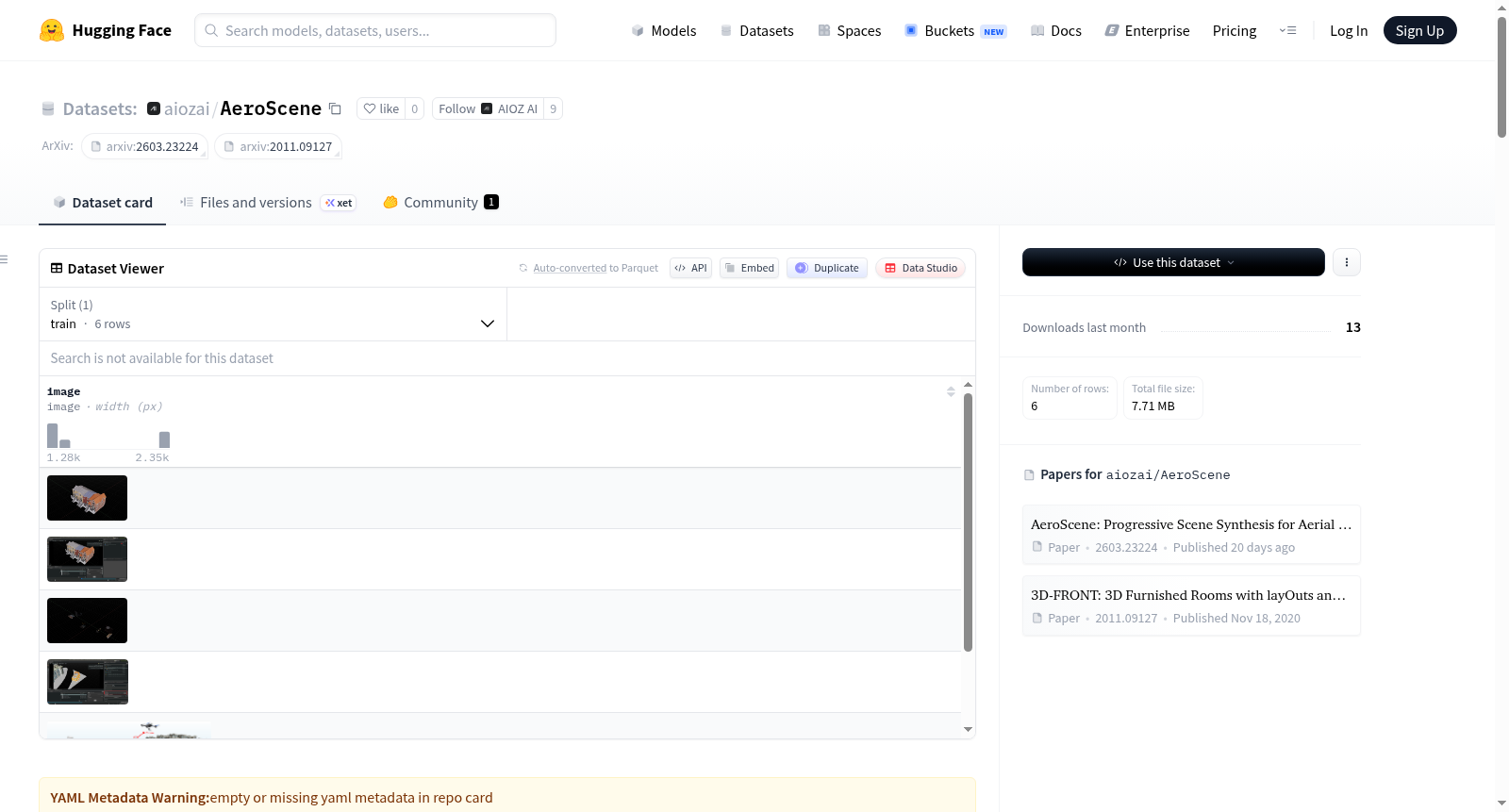
Task: Click the search magnifier icon
Action: [211, 30]
